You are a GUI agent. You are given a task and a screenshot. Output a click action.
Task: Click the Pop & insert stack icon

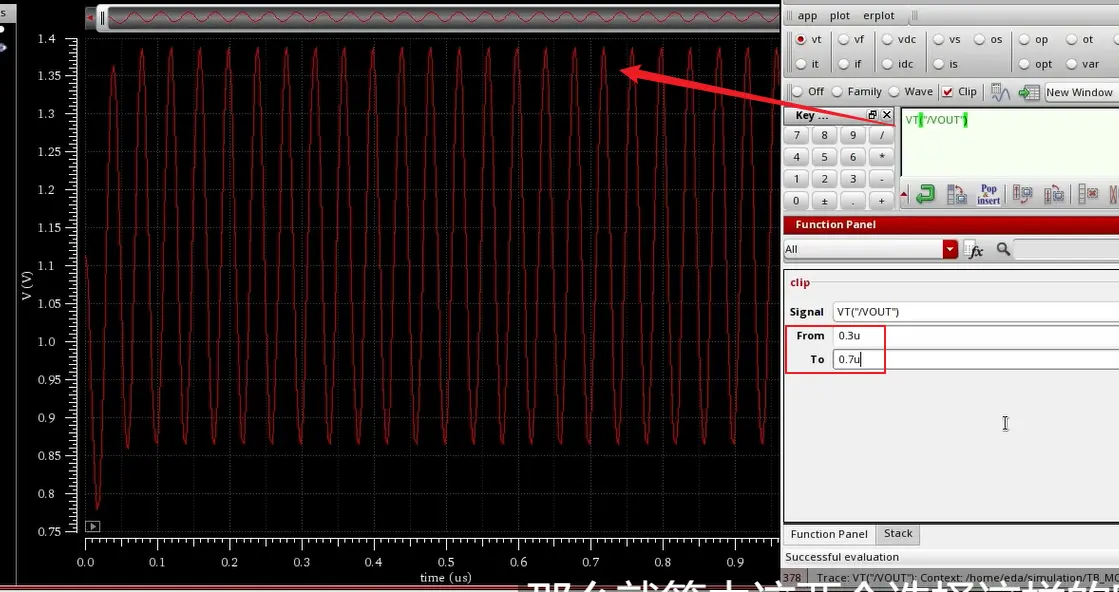tap(988, 195)
